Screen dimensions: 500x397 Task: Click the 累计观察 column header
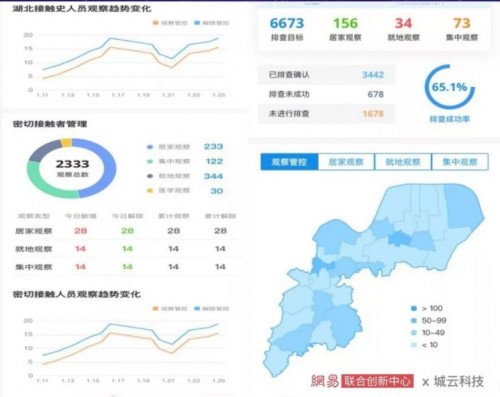(x=174, y=216)
